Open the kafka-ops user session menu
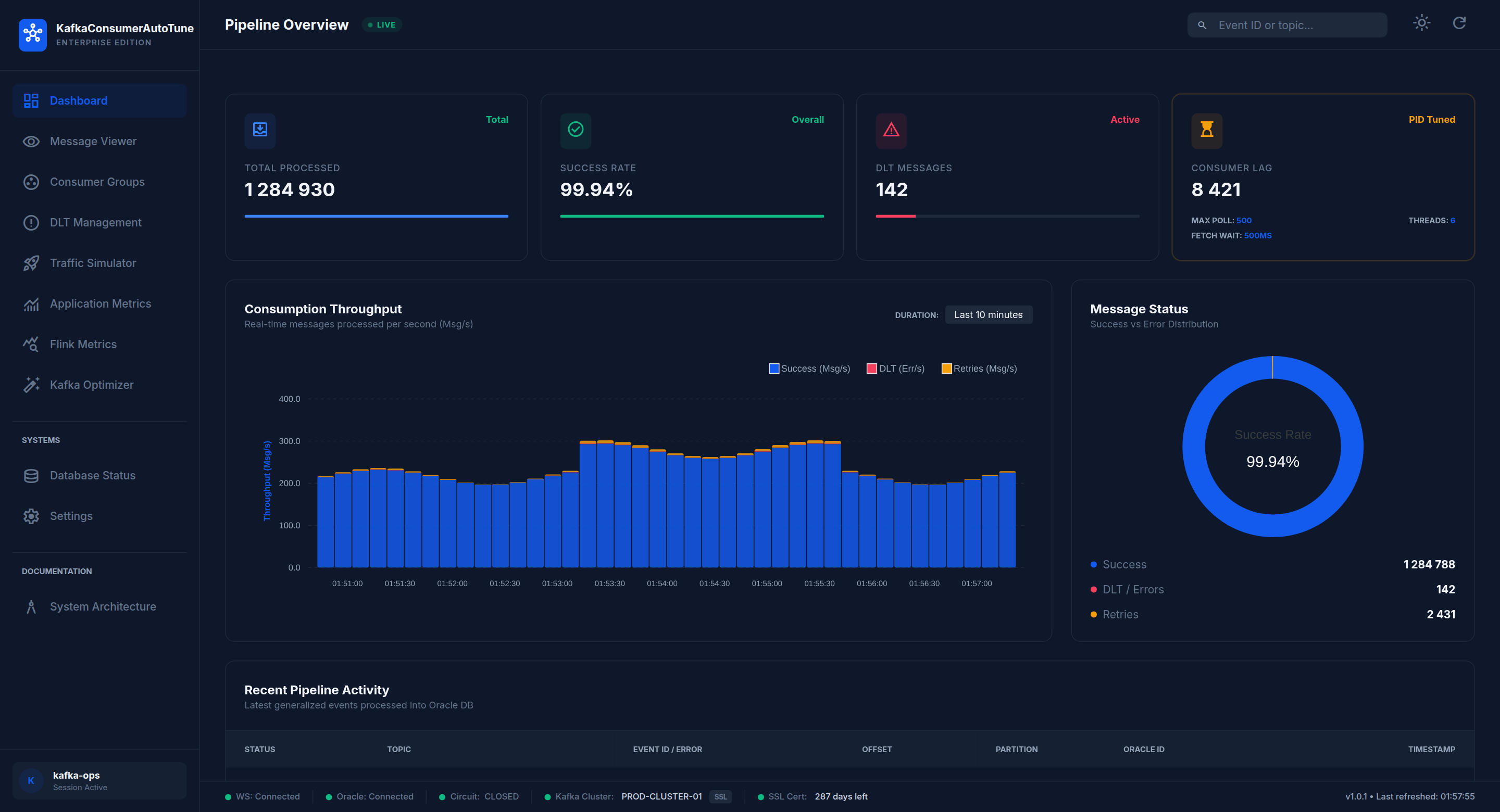This screenshot has width=1500, height=812. coord(99,781)
